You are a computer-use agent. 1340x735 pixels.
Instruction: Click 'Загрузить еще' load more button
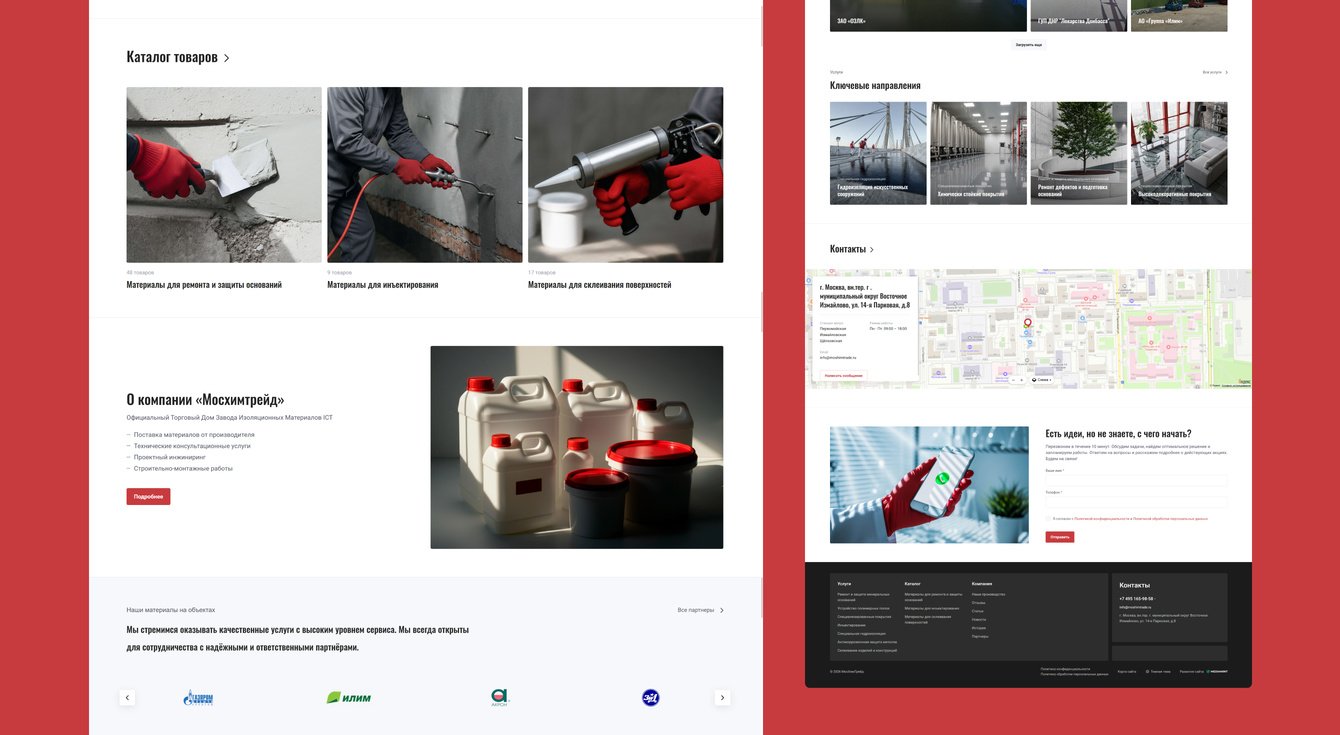(x=1029, y=45)
